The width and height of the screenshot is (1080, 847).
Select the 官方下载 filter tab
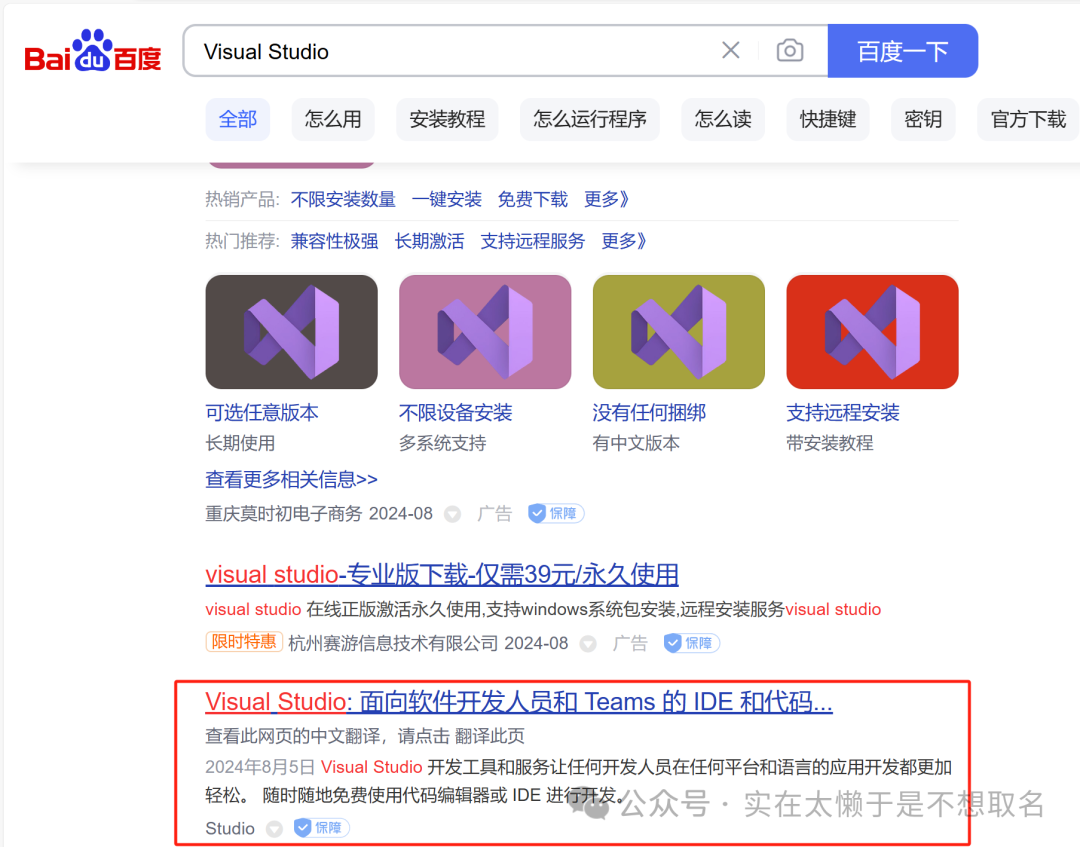(x=1028, y=119)
